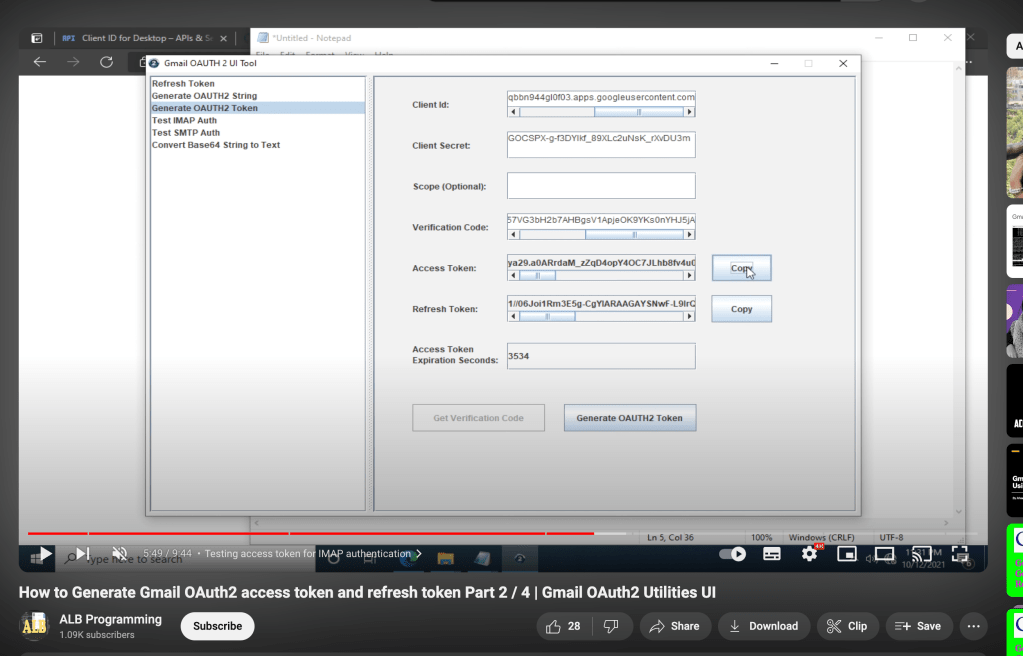Focus the Client Secret text field
This screenshot has width=1023, height=656.
pos(601,145)
